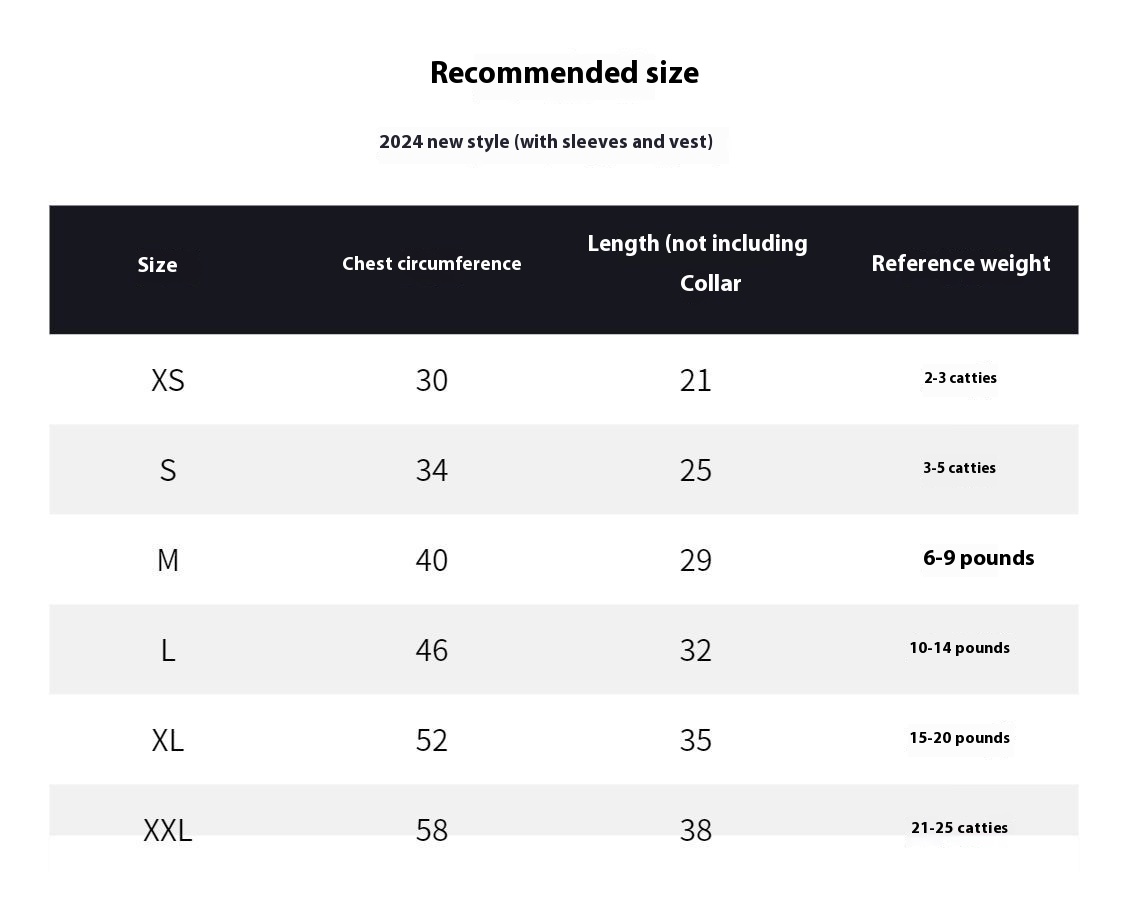This screenshot has width=1125, height=921.
Task: Click the Size column header
Action: coord(157,265)
